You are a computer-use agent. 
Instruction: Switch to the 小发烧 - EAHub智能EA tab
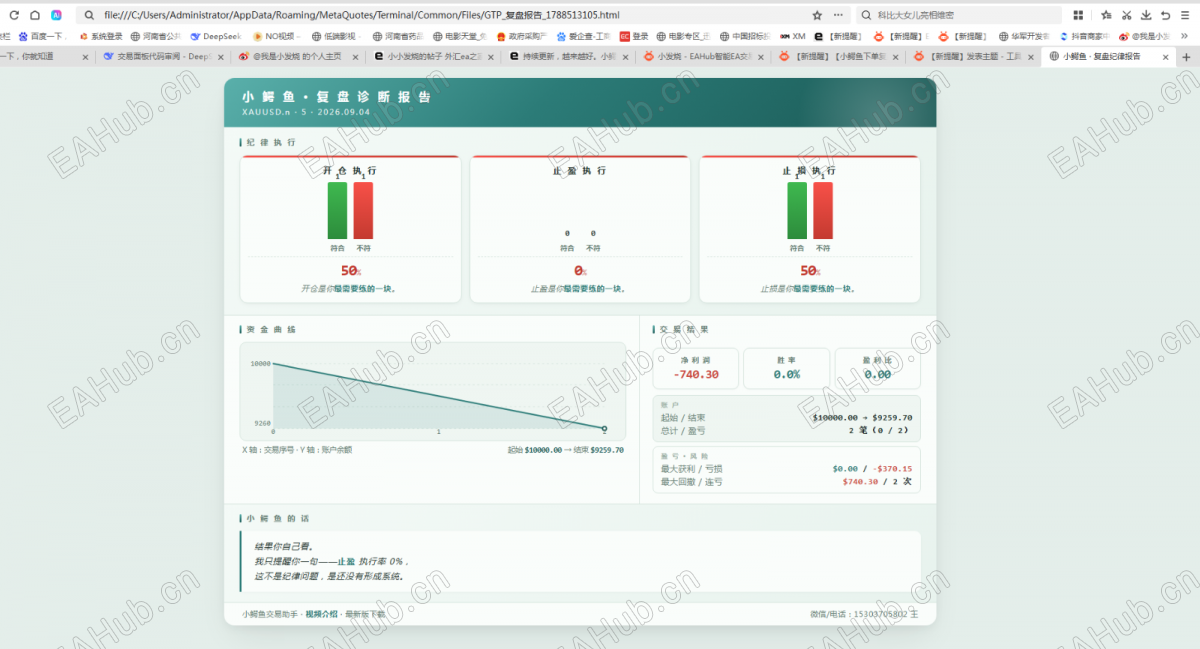701,57
